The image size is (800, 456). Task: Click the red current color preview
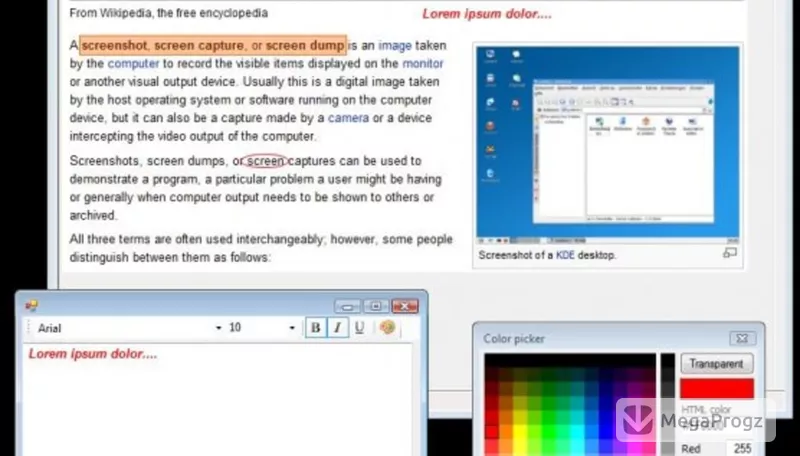[x=717, y=388]
